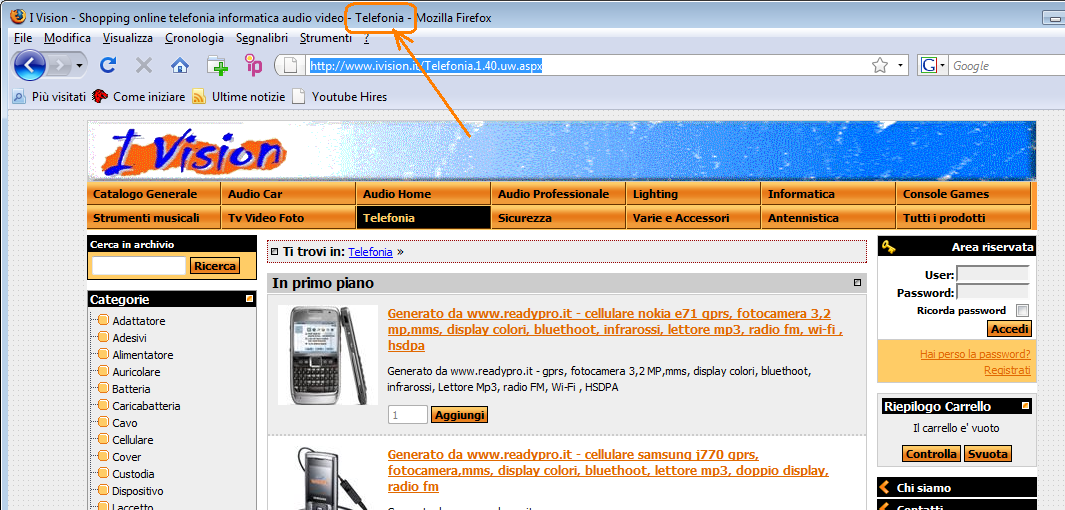This screenshot has width=1065, height=510.
Task: Open the address bar history dropdown
Action: pyautogui.click(x=901, y=66)
